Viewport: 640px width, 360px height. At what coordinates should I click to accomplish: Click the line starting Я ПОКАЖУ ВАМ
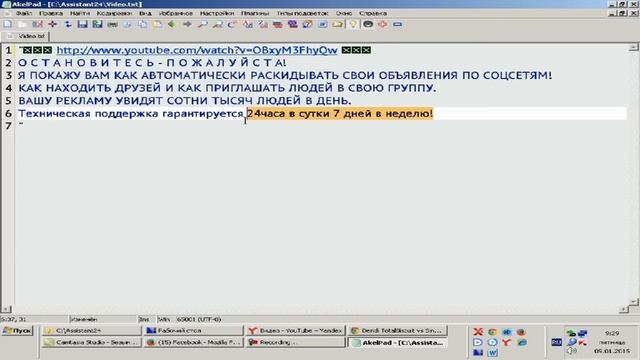tap(285, 76)
